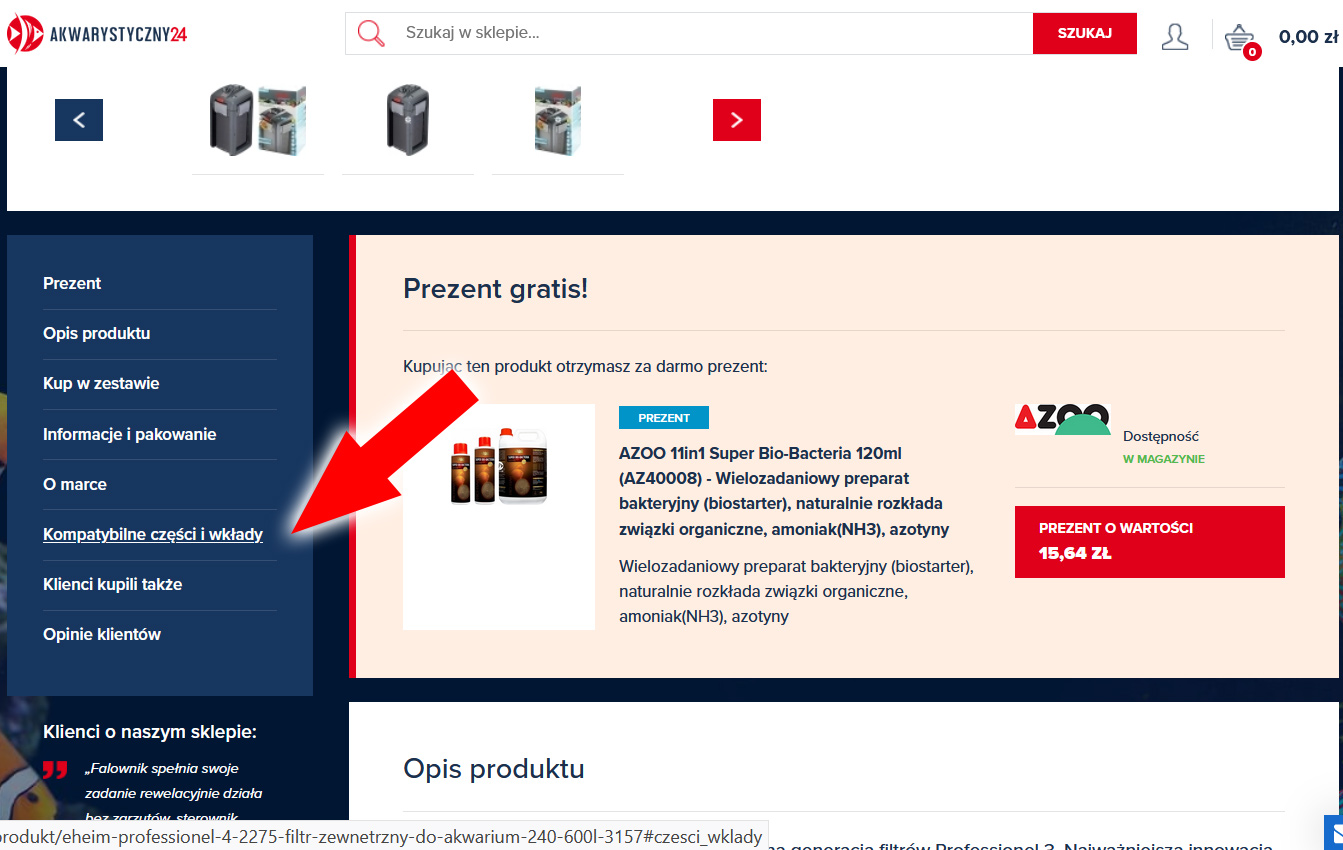This screenshot has width=1343, height=850.
Task: Jump to Opis produktu in sidebar
Action: coord(96,333)
